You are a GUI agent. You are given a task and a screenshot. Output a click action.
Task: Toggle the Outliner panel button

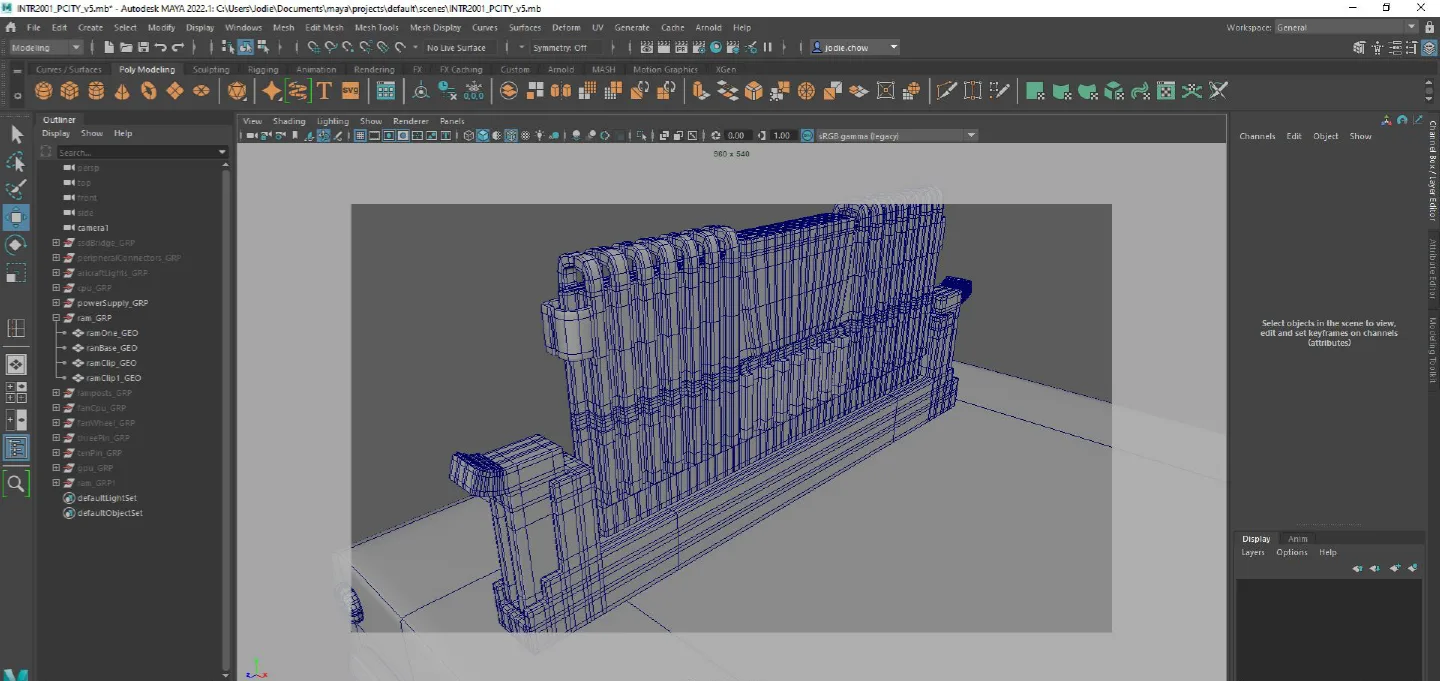pos(16,448)
